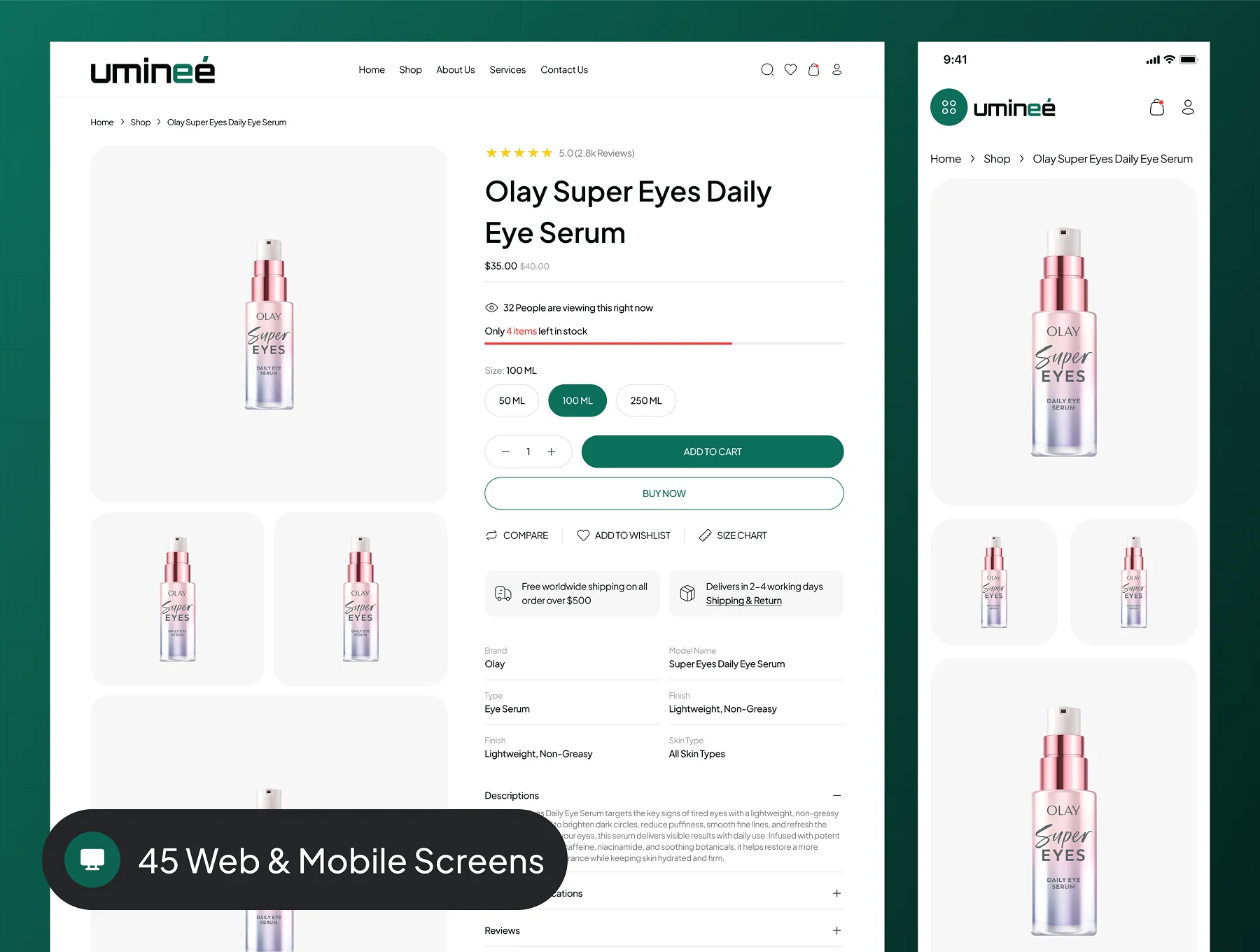The width and height of the screenshot is (1260, 952).
Task: Decrease quantity with the minus button
Action: coord(505,451)
